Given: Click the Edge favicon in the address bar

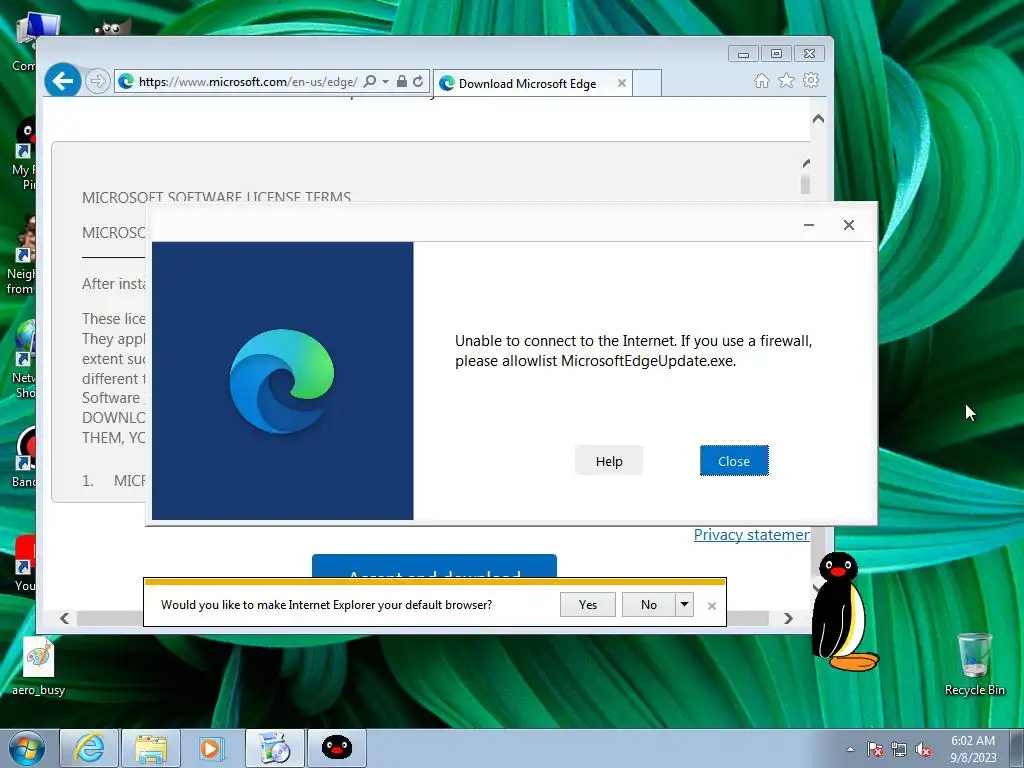Looking at the screenshot, I should click(x=126, y=82).
